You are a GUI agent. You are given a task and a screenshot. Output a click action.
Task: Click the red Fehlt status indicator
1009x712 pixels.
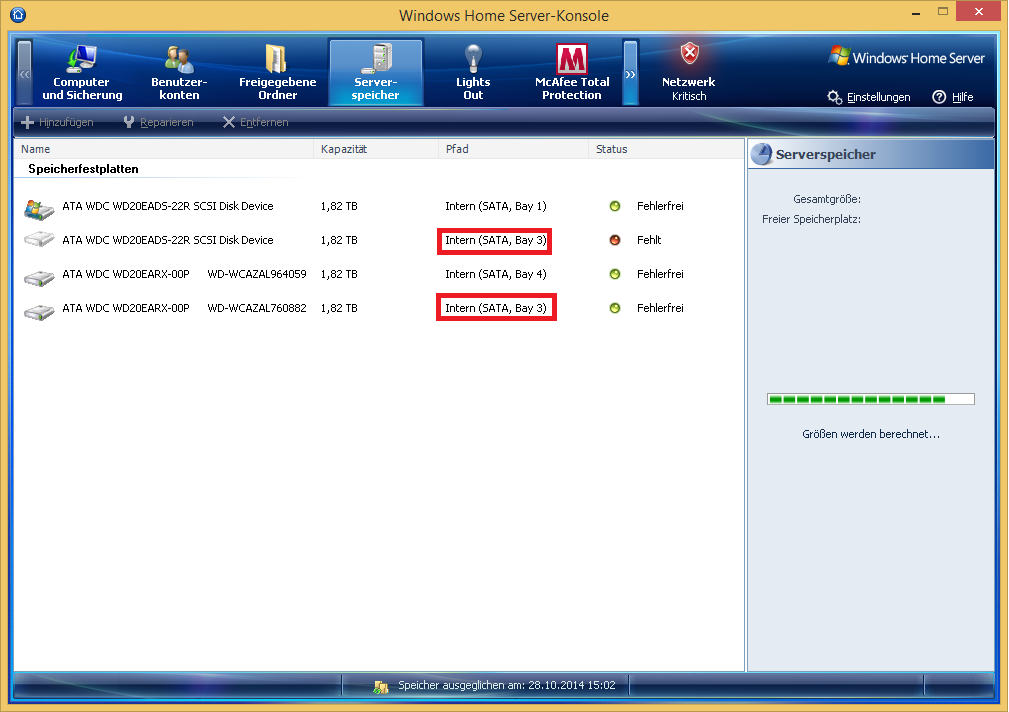click(x=615, y=240)
